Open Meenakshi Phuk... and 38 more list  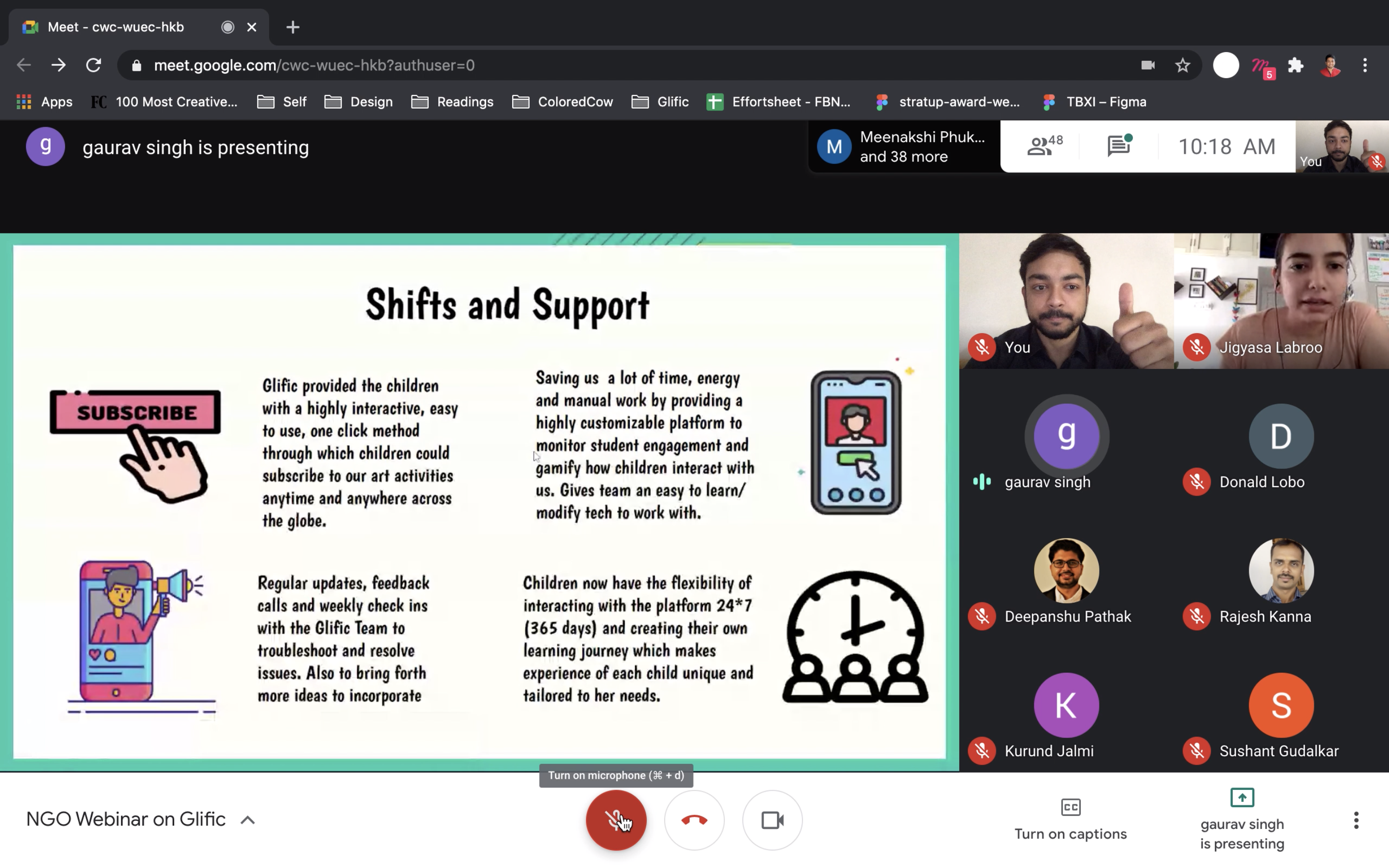904,147
